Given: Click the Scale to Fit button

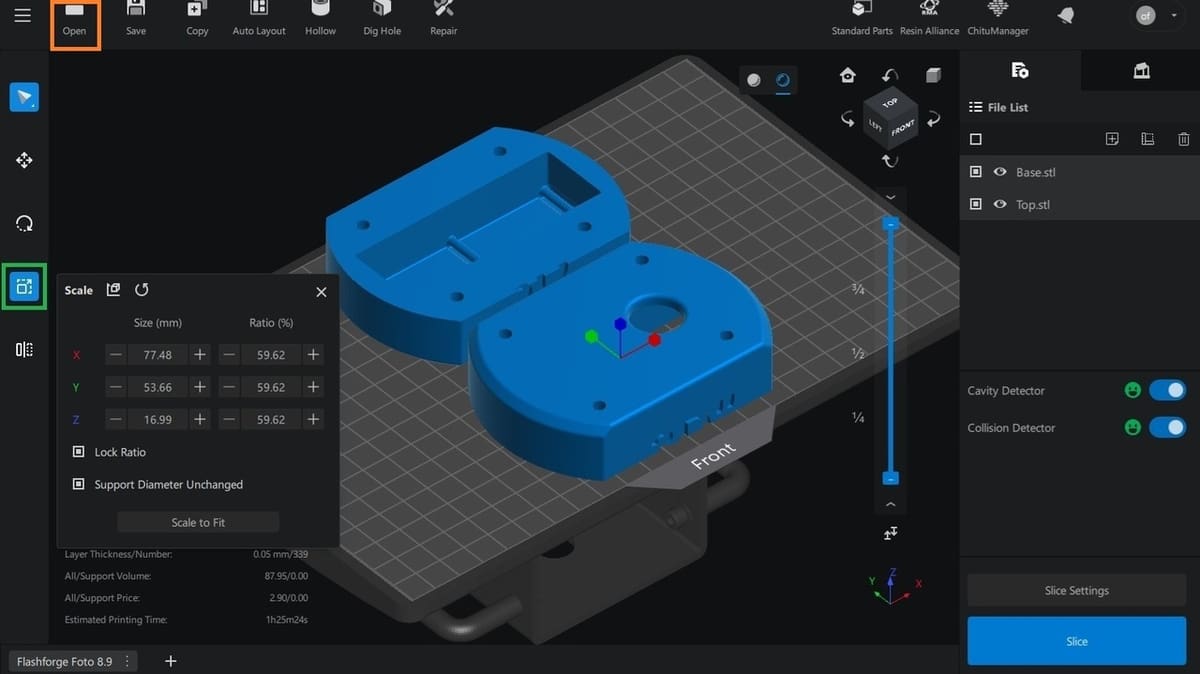Looking at the screenshot, I should click(198, 522).
